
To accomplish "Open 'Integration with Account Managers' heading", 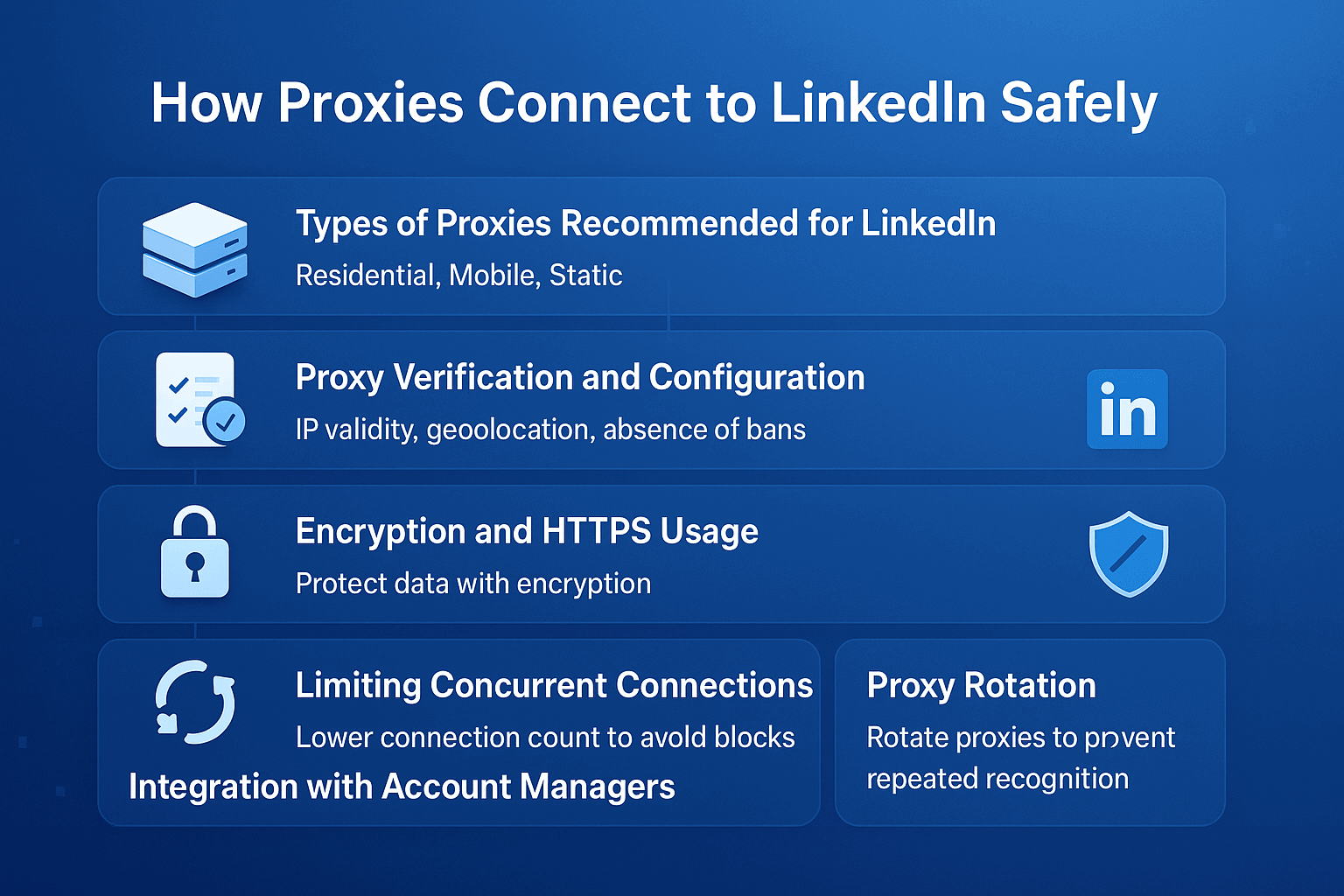I will [402, 787].
